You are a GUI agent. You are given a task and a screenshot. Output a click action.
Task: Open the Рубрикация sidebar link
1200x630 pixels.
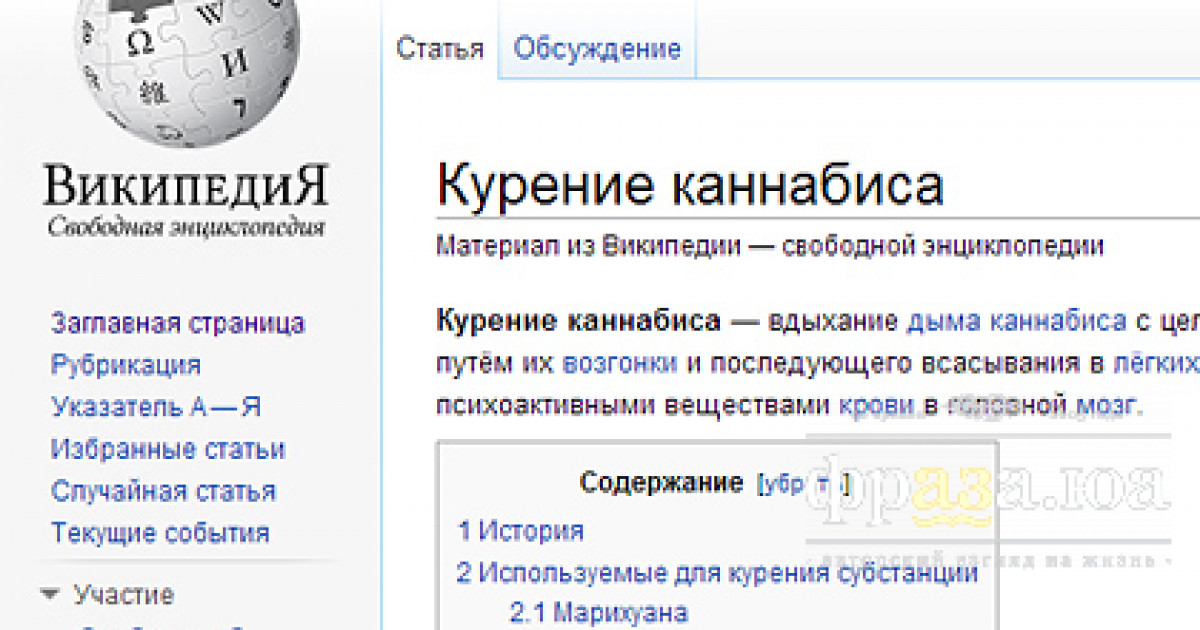click(x=126, y=365)
